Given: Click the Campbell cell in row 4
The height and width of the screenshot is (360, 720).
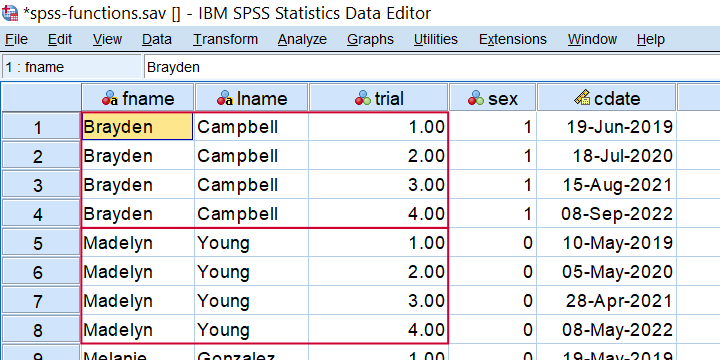Looking at the screenshot, I should click(x=251, y=214).
